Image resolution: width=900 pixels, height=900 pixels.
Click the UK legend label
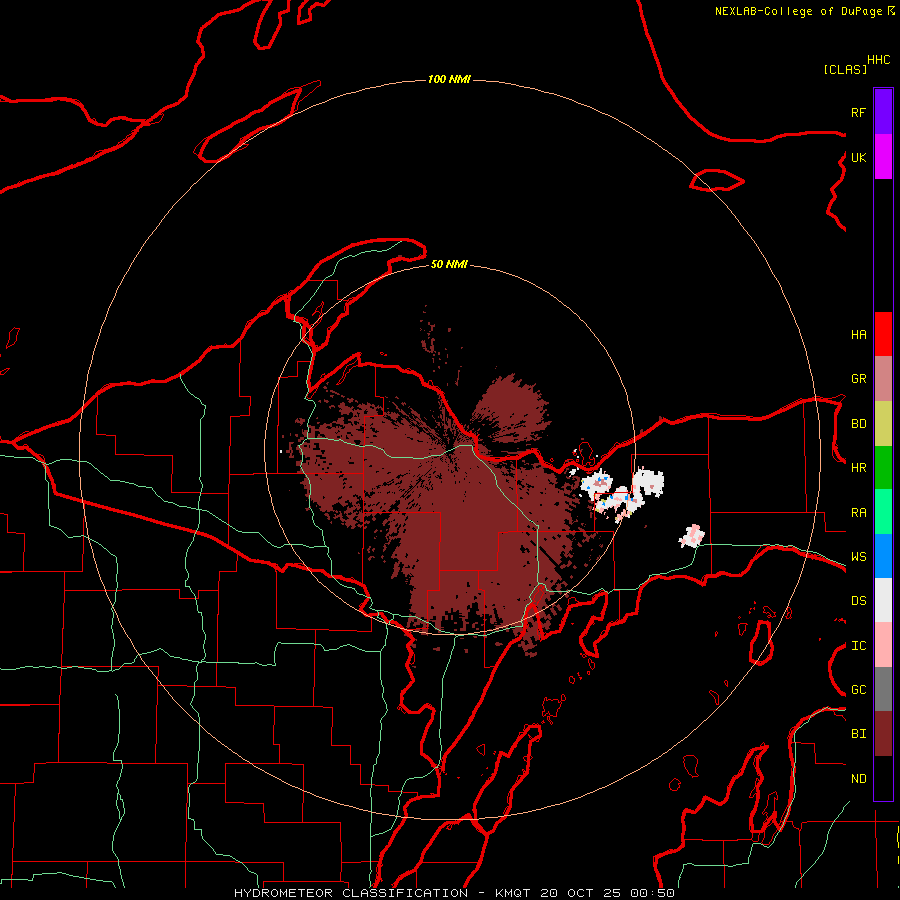(x=859, y=157)
